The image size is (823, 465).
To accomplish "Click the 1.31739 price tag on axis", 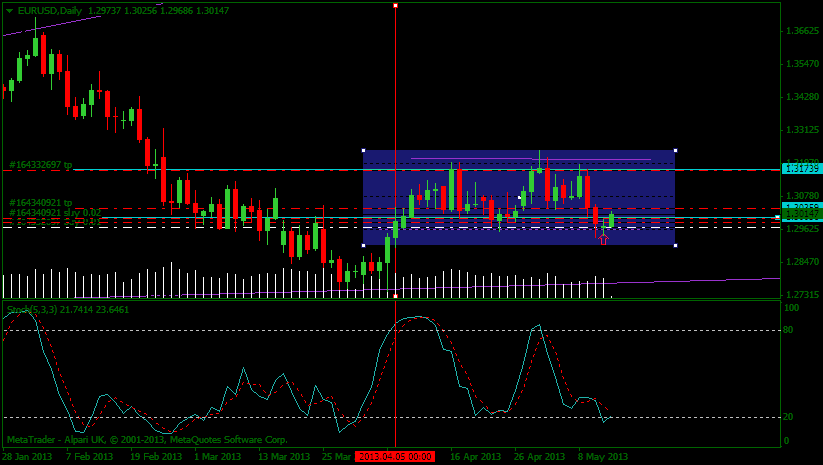I will pos(800,170).
